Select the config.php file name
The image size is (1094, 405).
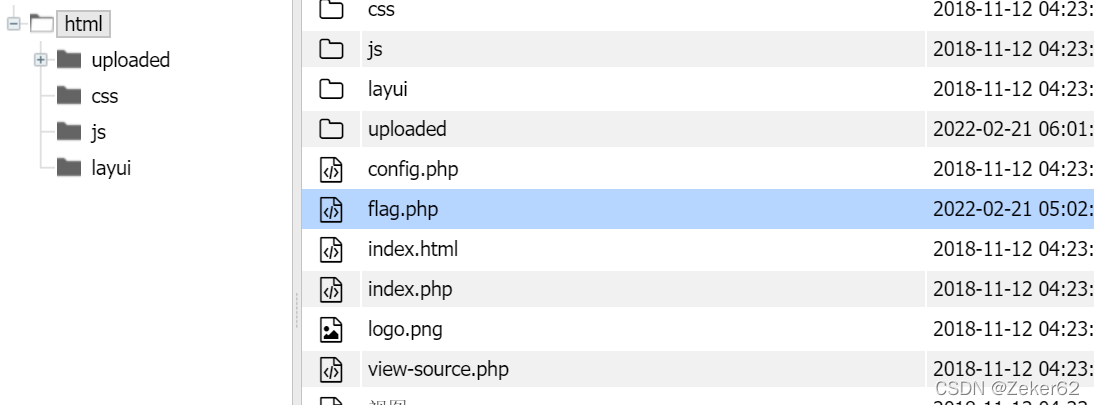point(413,169)
